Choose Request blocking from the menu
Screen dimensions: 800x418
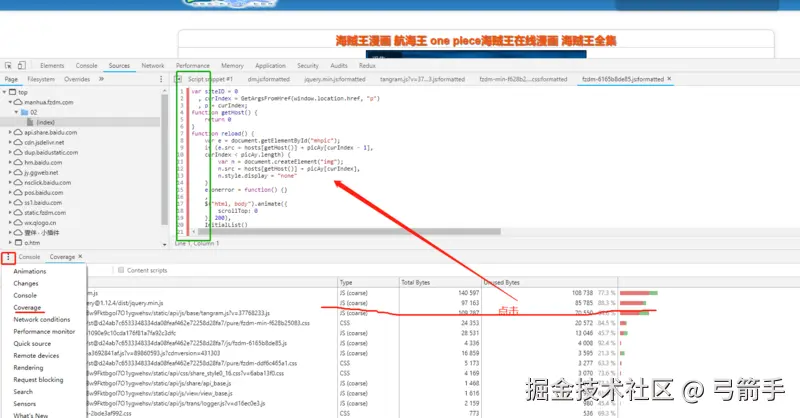pyautogui.click(x=38, y=380)
